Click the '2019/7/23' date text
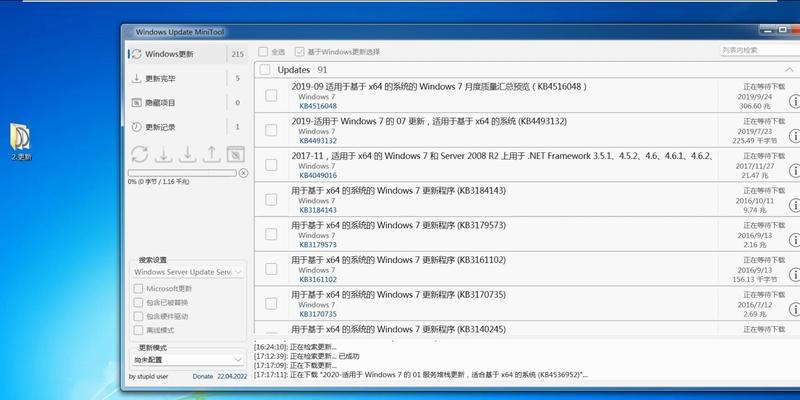Screen dimensions: 800x400 pyautogui.click(x=755, y=131)
